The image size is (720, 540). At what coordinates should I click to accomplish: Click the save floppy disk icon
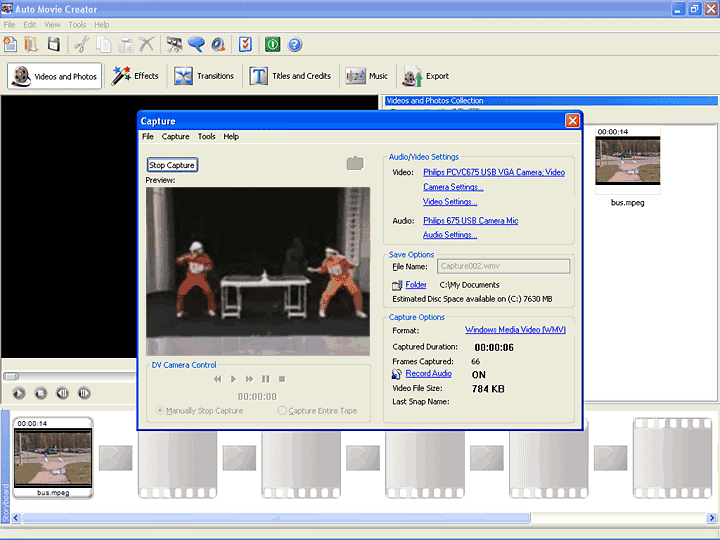pos(53,44)
